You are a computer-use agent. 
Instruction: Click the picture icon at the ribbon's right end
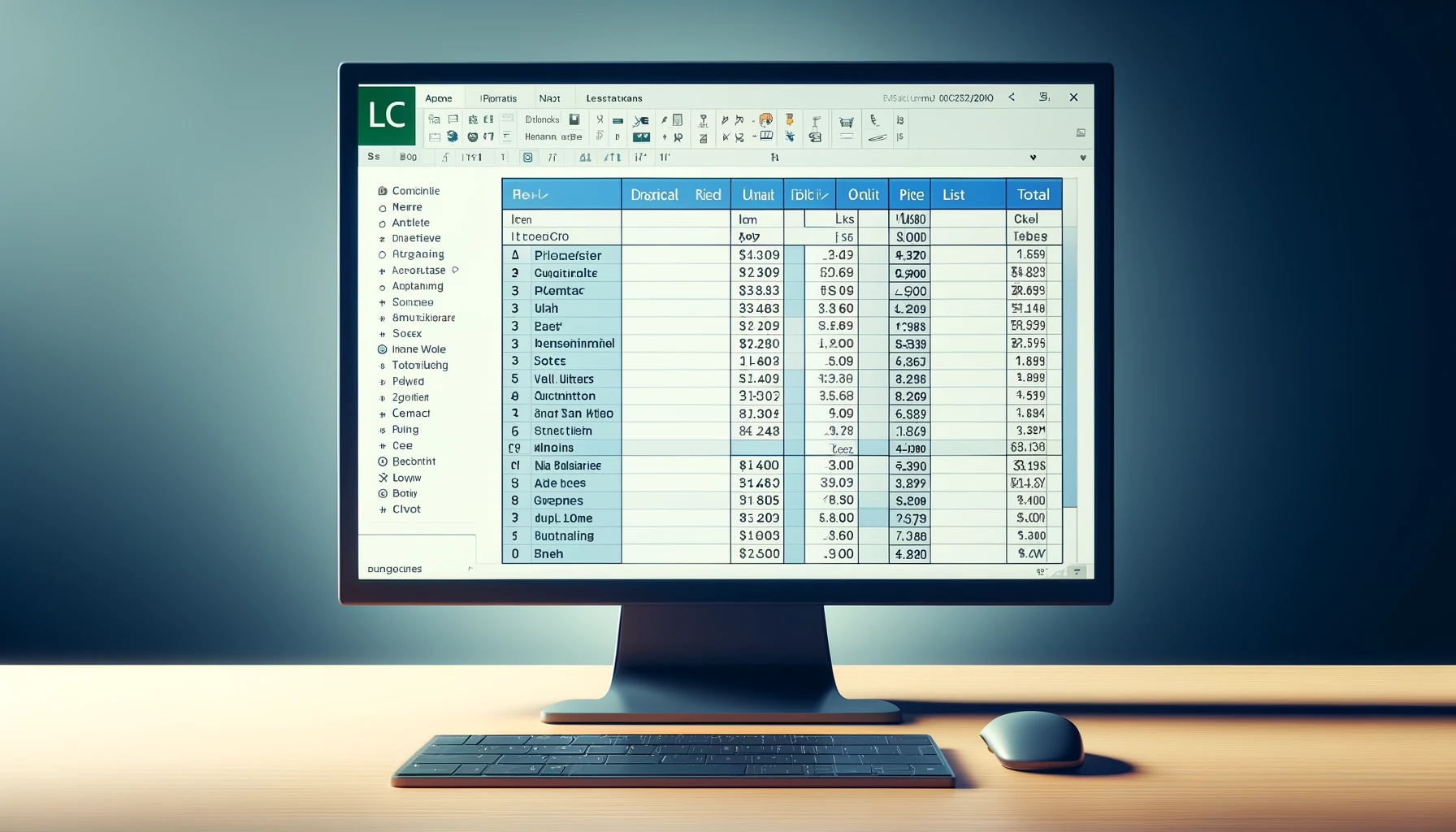pyautogui.click(x=1081, y=132)
